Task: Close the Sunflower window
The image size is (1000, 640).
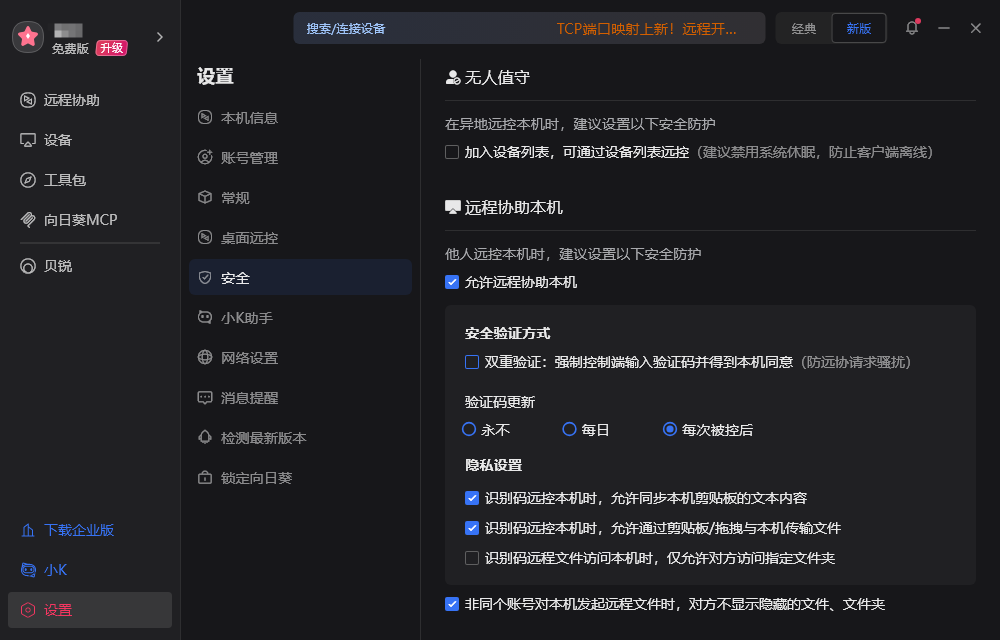Action: click(976, 28)
